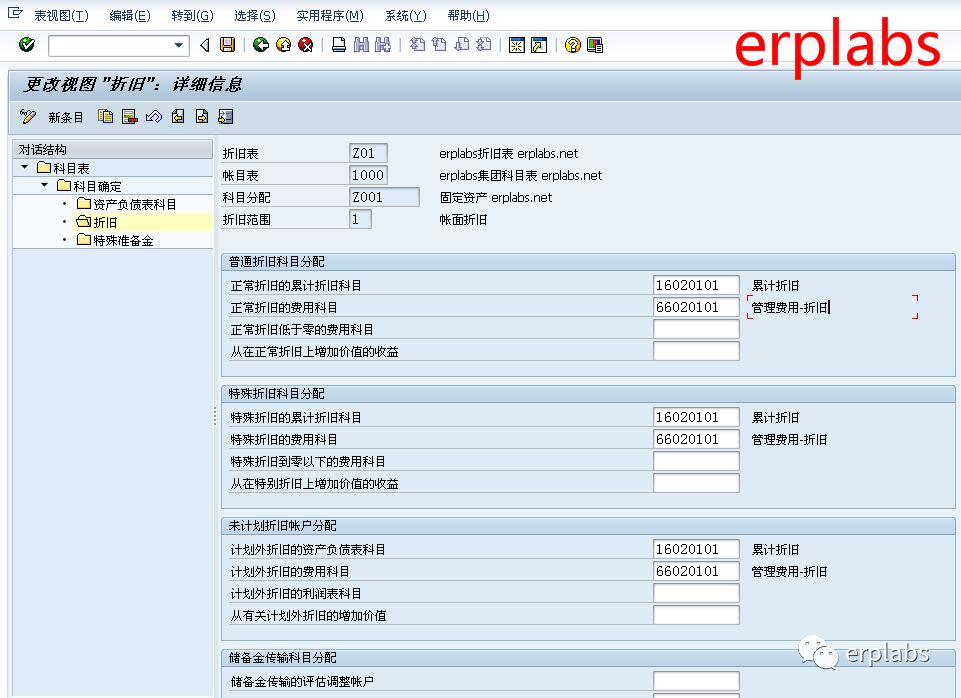Click the Customize Local Layout icon
The width and height of the screenshot is (961, 698).
tap(594, 45)
